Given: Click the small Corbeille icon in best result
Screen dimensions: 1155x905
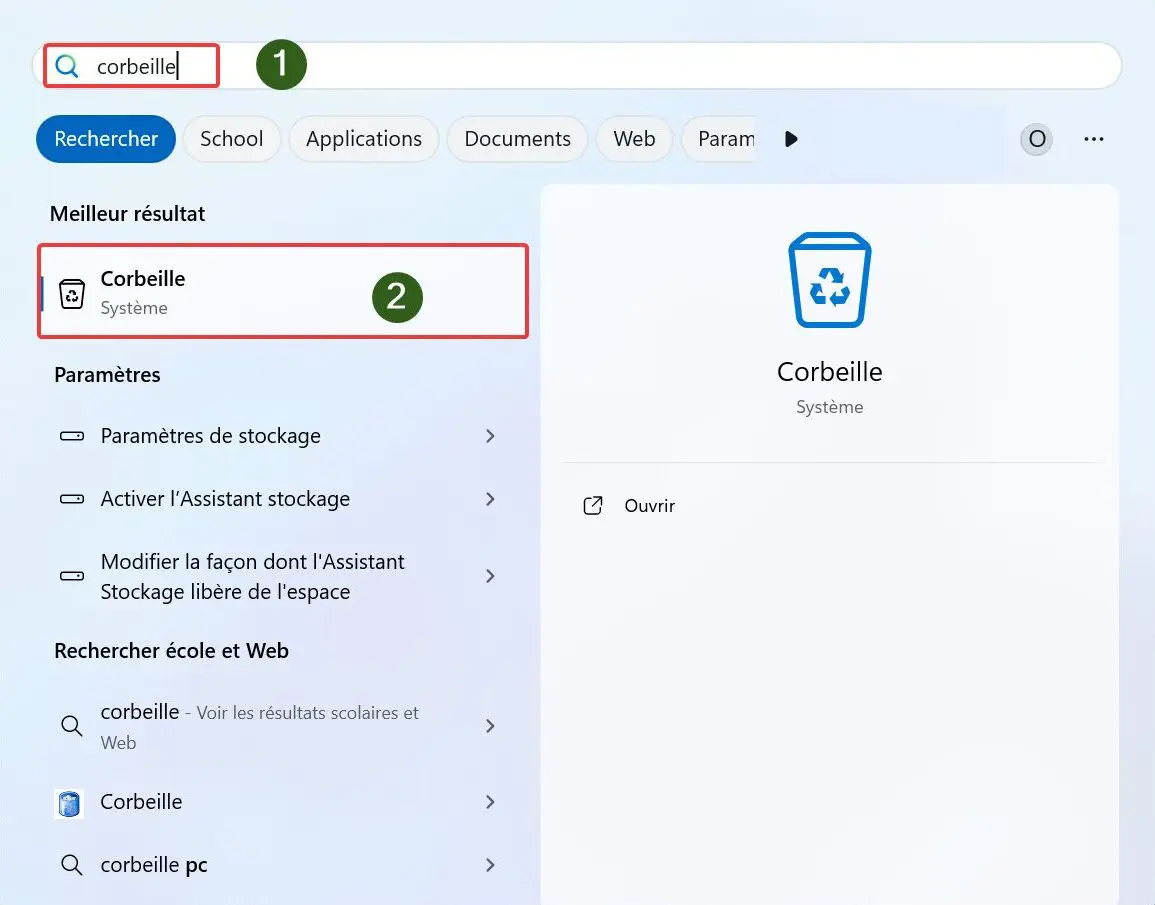Looking at the screenshot, I should click(71, 294).
